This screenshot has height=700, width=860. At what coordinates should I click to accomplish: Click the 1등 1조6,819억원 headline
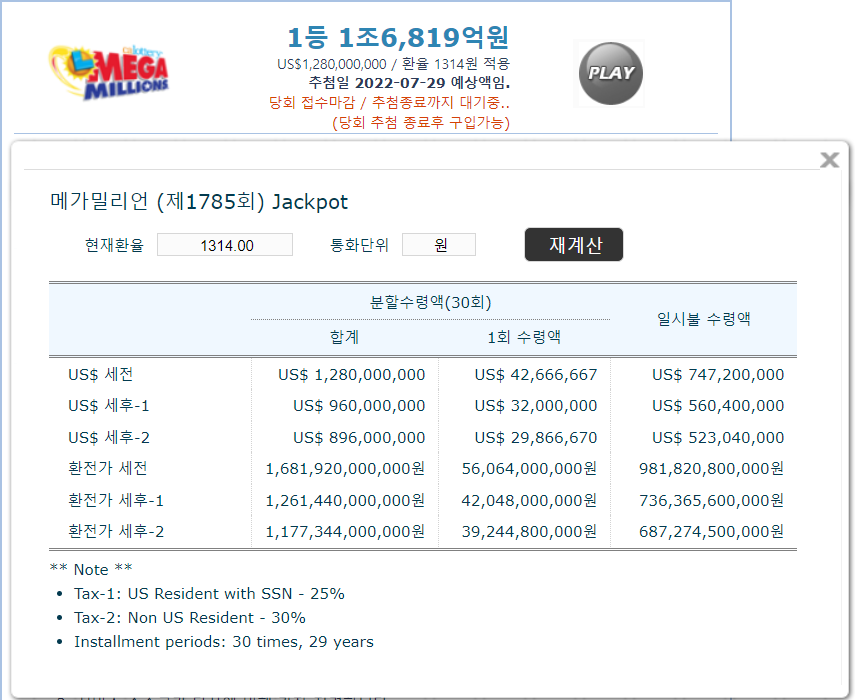399,37
